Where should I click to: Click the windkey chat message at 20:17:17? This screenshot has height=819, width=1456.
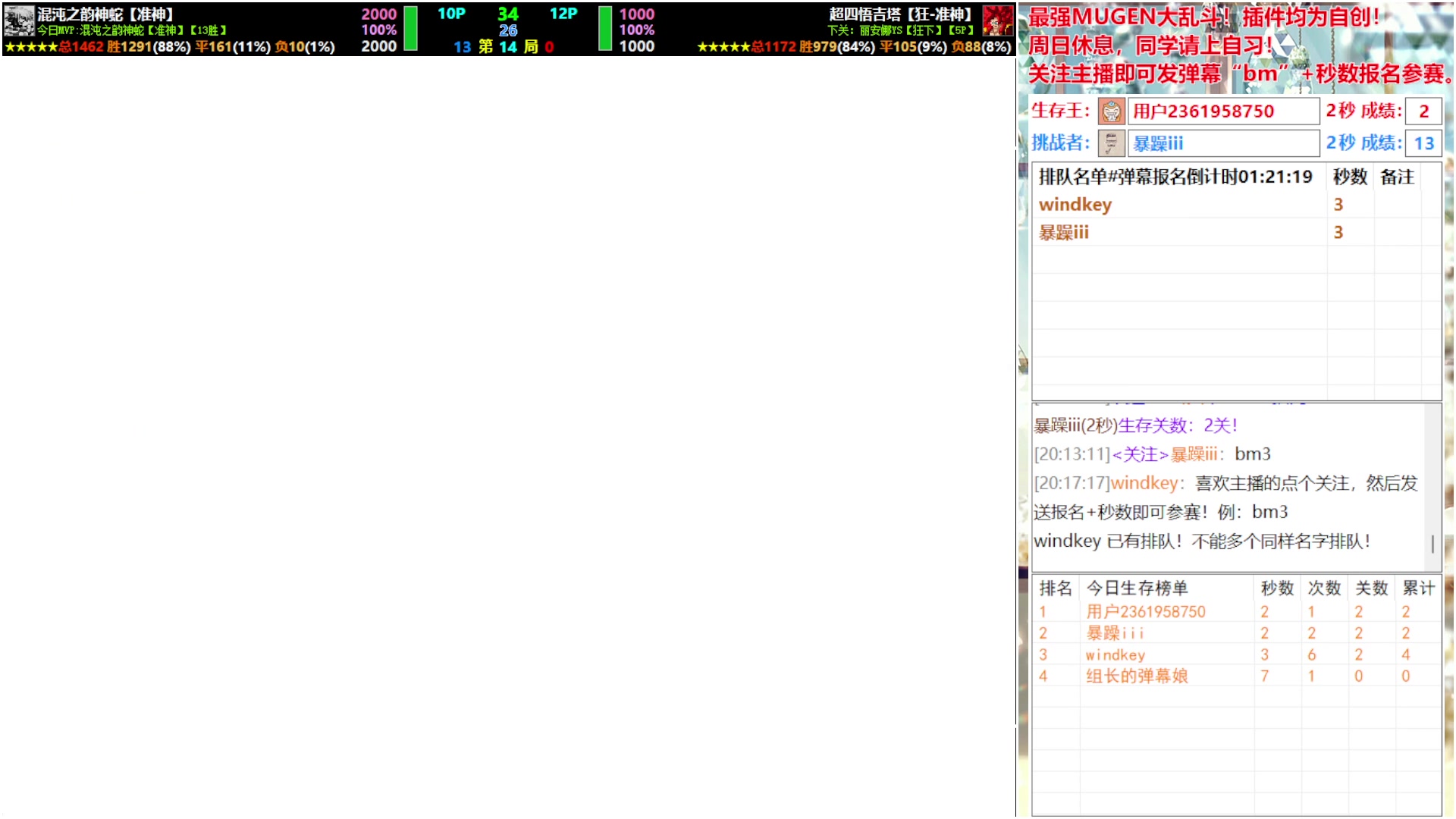(x=1226, y=497)
